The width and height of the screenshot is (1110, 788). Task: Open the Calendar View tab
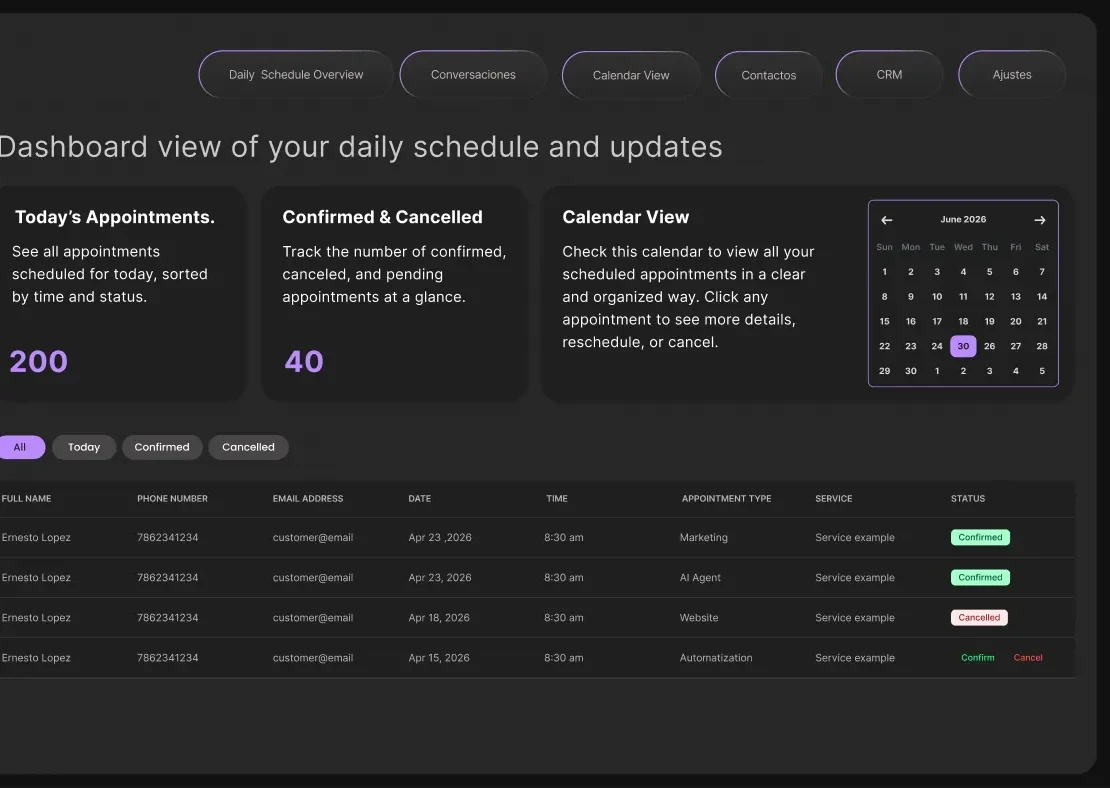(631, 75)
